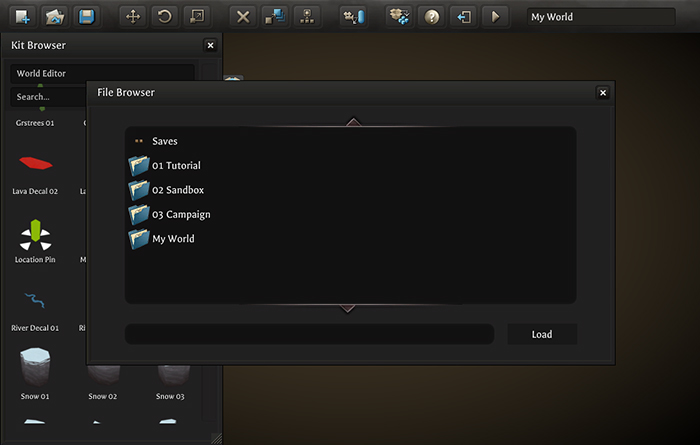Click the exit editor arrow icon

coord(464,17)
